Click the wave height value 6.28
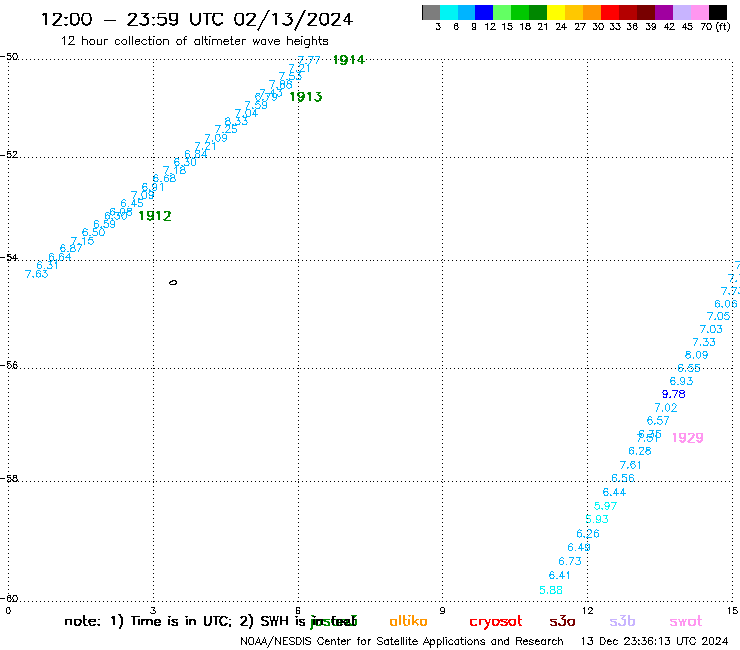Screen dimensions: 740x650 point(639,451)
